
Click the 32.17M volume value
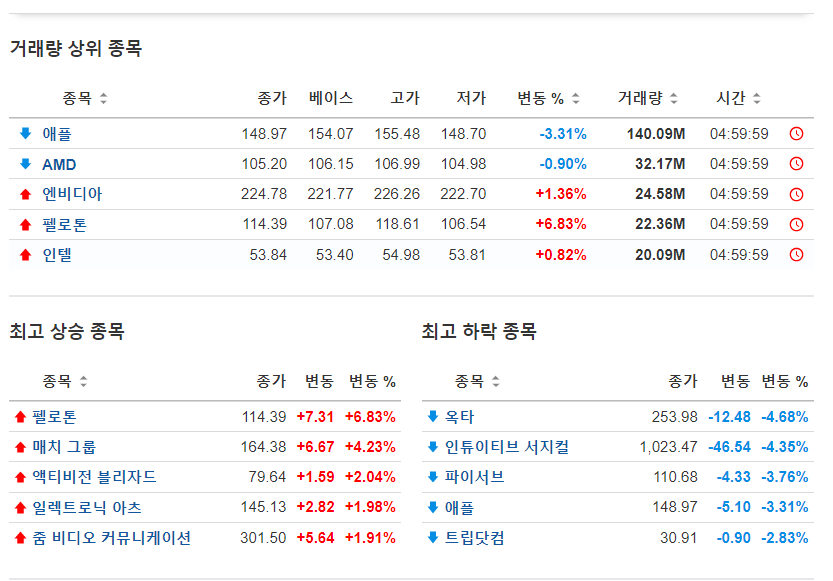coord(660,164)
